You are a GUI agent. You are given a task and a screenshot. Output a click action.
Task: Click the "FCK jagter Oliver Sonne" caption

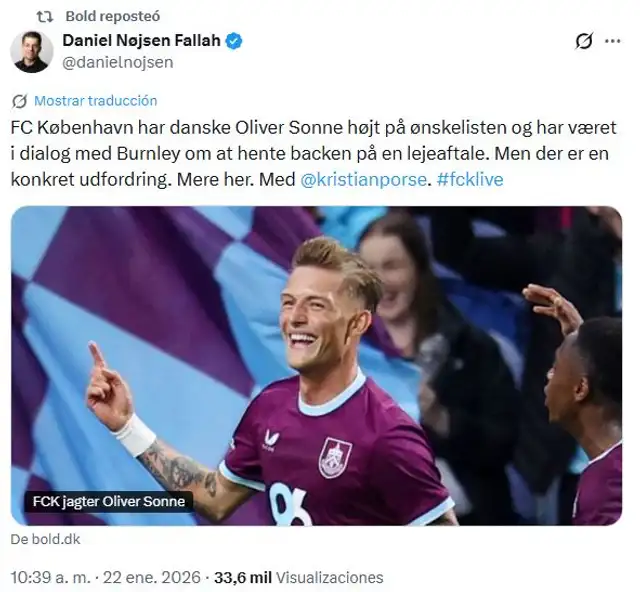pos(106,501)
